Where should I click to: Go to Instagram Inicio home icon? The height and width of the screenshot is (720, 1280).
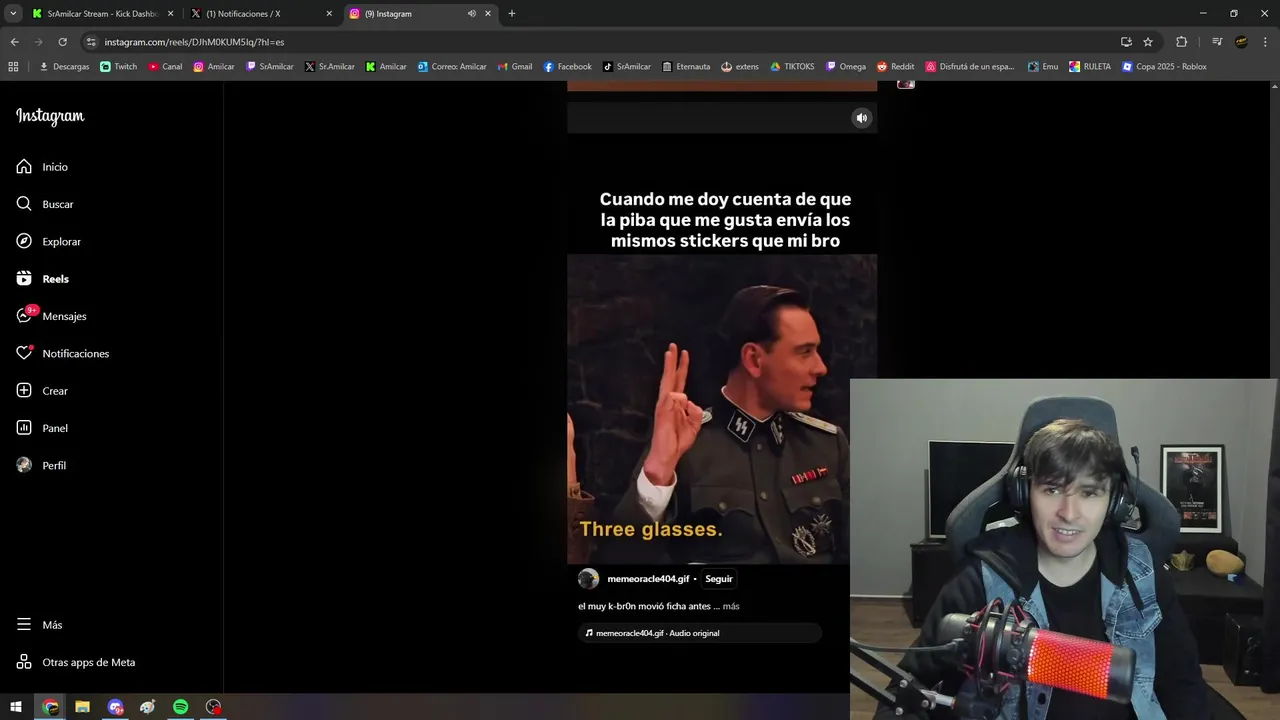[24, 167]
